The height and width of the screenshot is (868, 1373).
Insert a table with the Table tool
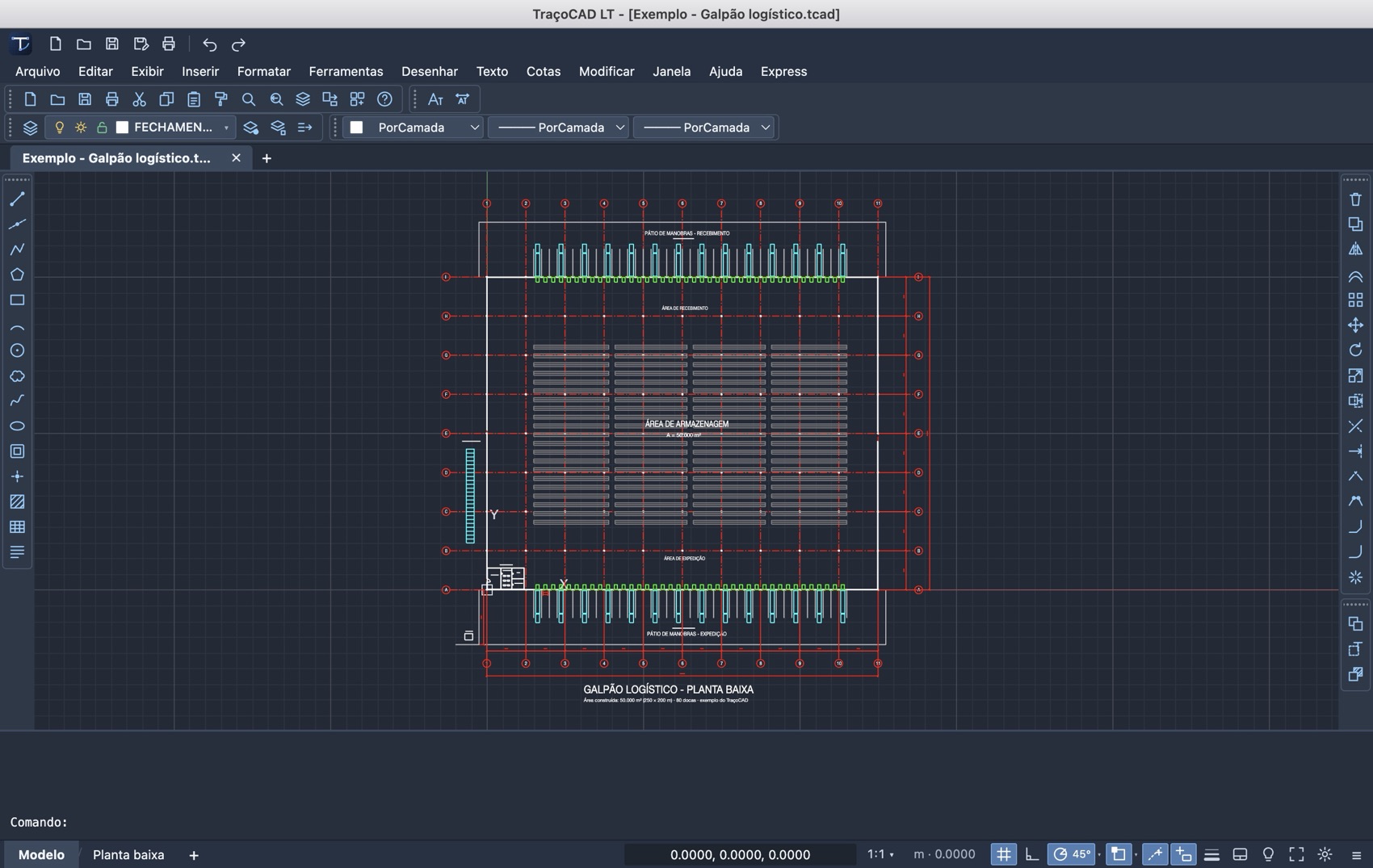pos(17,526)
